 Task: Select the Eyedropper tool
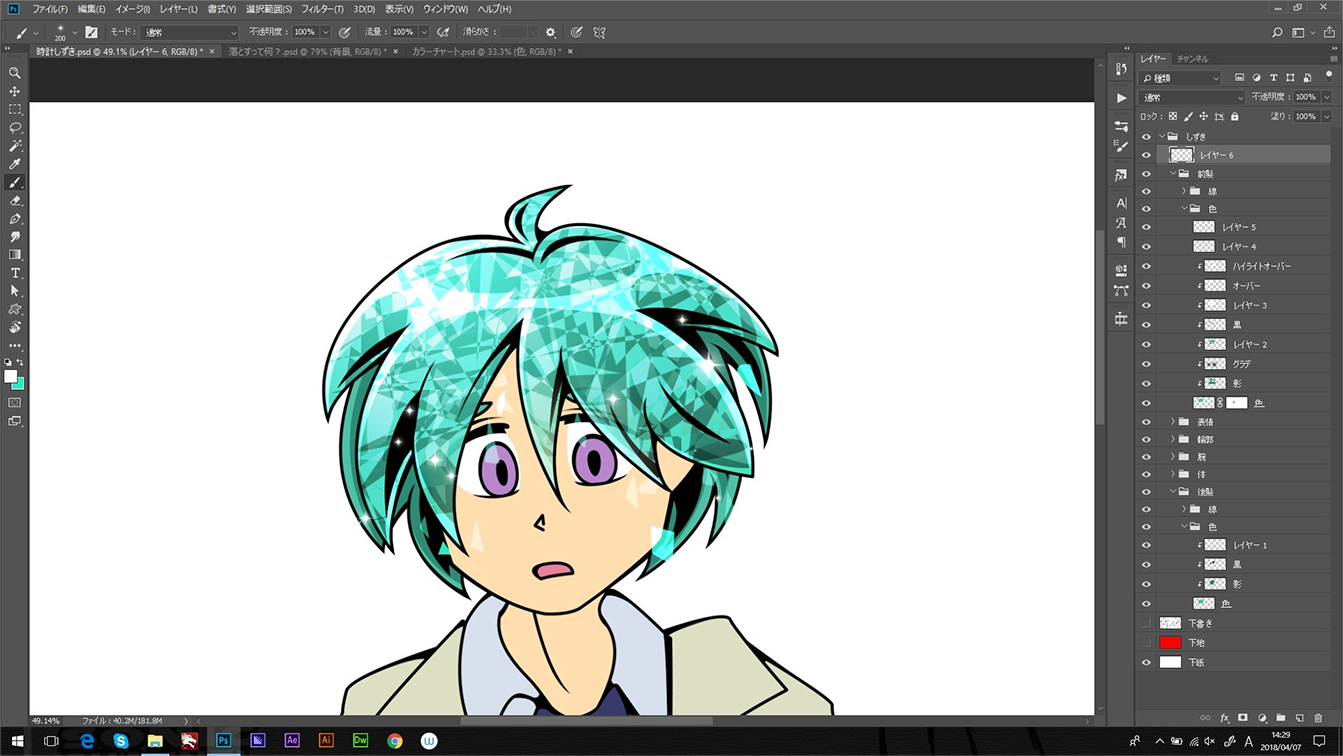tap(14, 164)
